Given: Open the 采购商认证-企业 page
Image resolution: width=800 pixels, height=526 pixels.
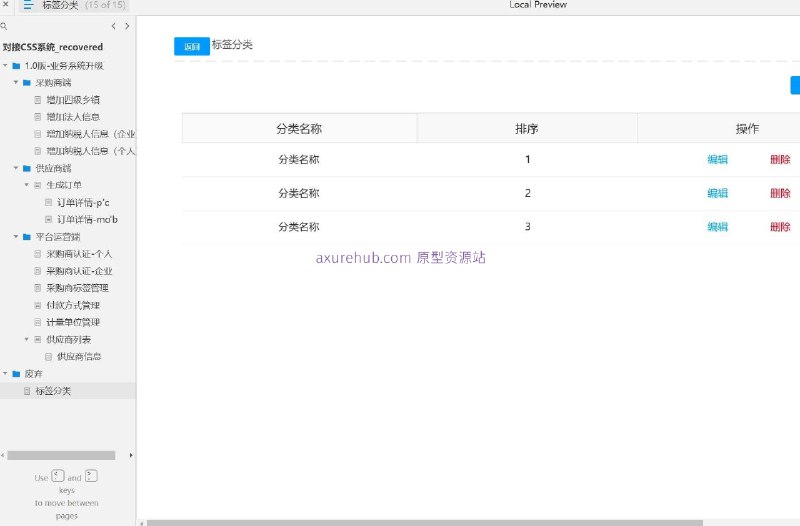Looking at the screenshot, I should click(79, 271).
